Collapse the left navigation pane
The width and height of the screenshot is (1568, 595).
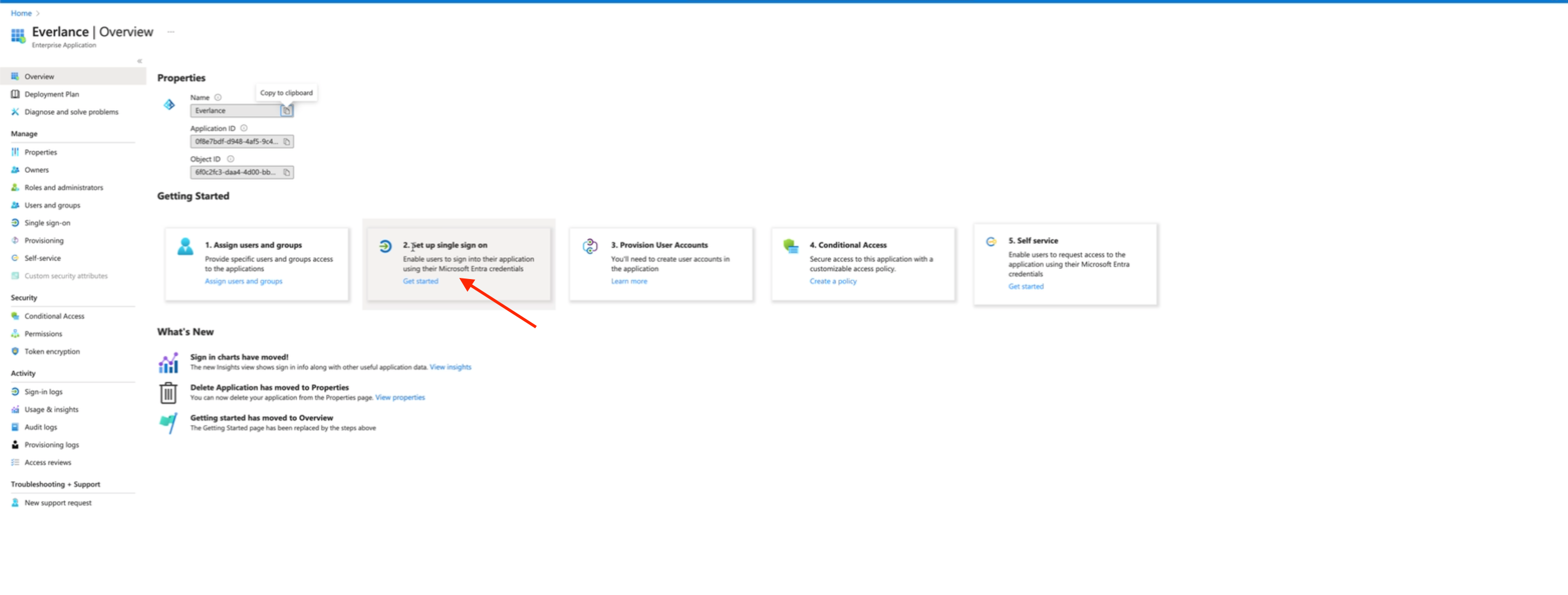tap(140, 61)
